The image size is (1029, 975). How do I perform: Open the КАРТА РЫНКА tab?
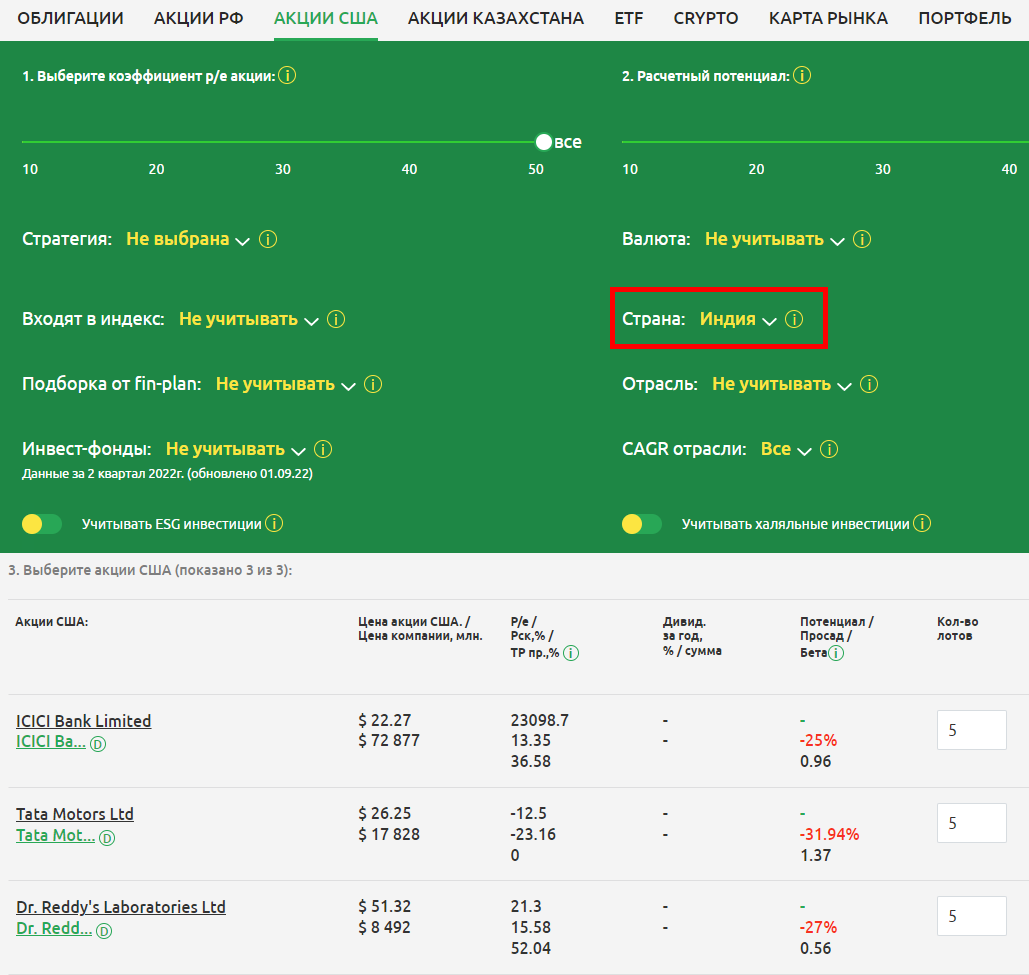point(828,18)
